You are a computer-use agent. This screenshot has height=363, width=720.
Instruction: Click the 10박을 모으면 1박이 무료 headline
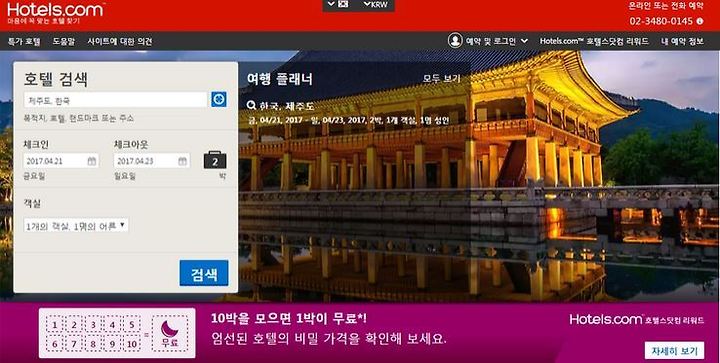pyautogui.click(x=289, y=318)
